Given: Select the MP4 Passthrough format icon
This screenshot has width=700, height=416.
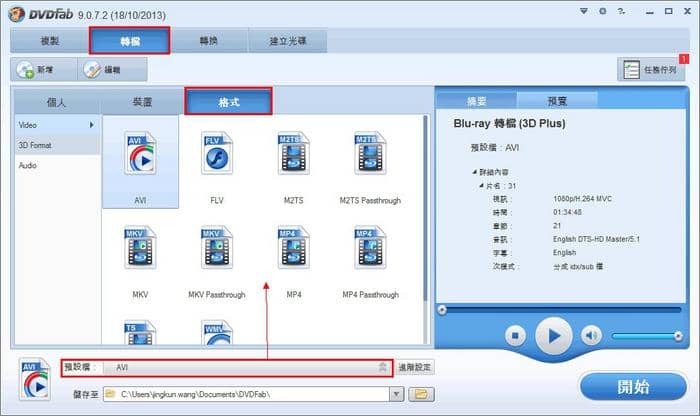Looking at the screenshot, I should 370,247.
